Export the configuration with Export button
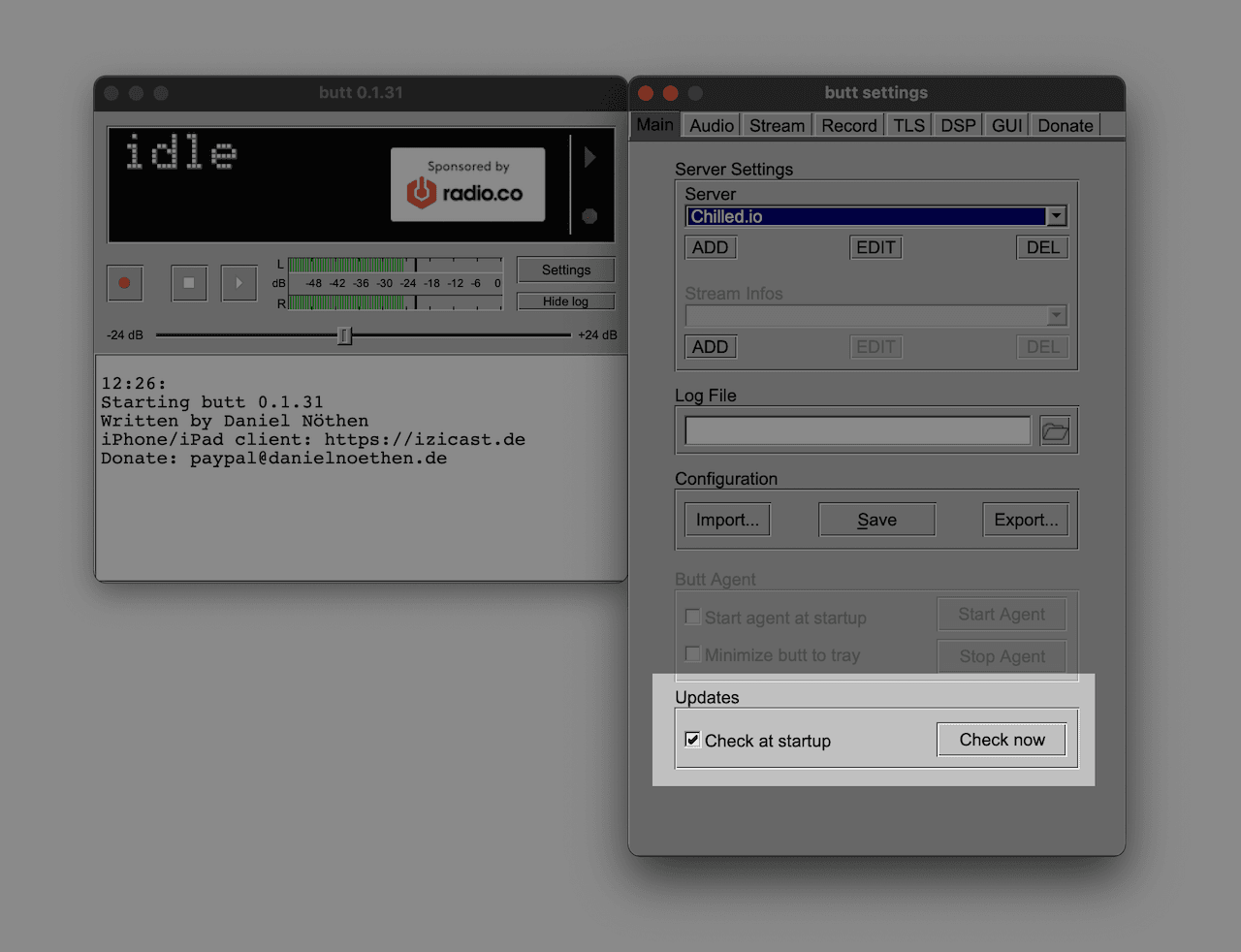Viewport: 1241px width, 952px height. pos(1026,520)
